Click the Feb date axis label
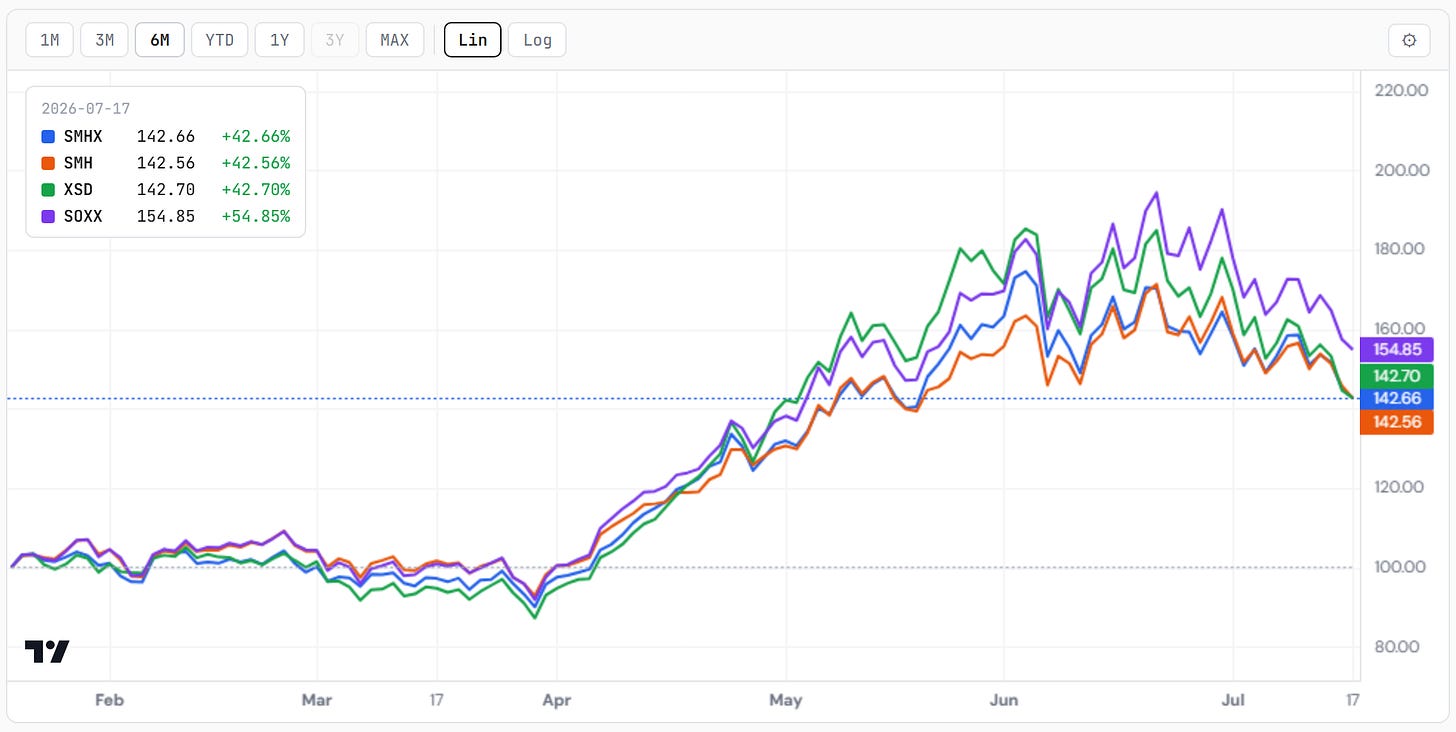The image size is (1456, 732). tap(110, 701)
